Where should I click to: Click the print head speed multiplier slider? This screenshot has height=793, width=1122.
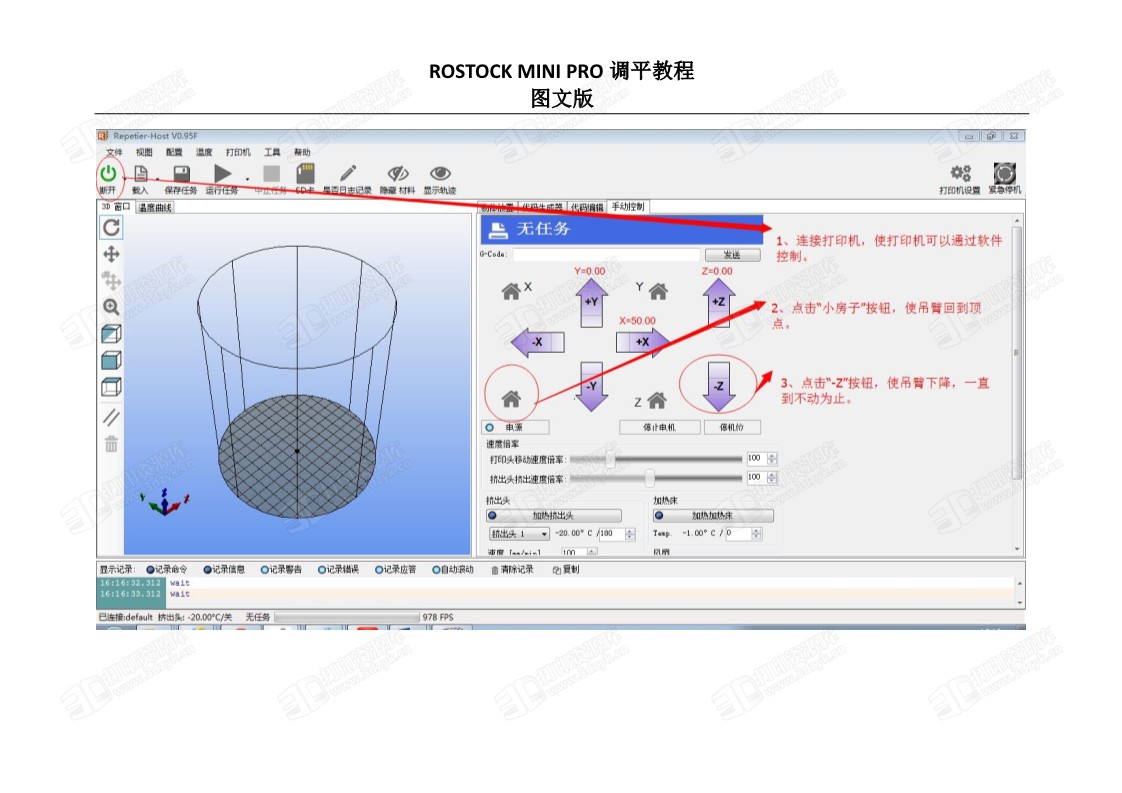[x=611, y=459]
